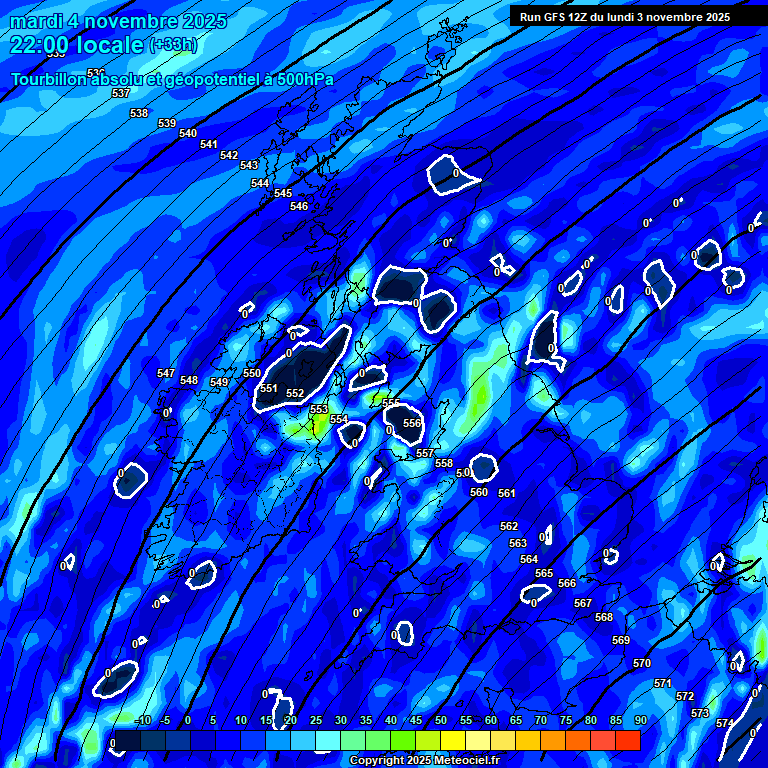Click the bright green legend swatch between 40 and 45

[x=403, y=740]
